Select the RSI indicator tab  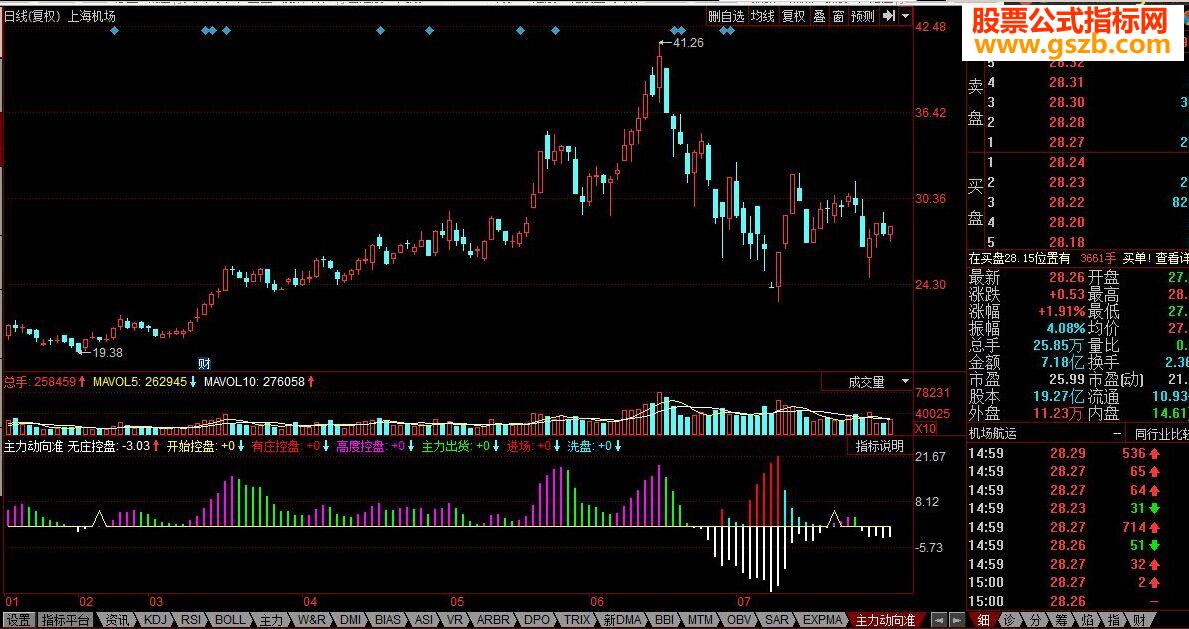tap(190, 620)
